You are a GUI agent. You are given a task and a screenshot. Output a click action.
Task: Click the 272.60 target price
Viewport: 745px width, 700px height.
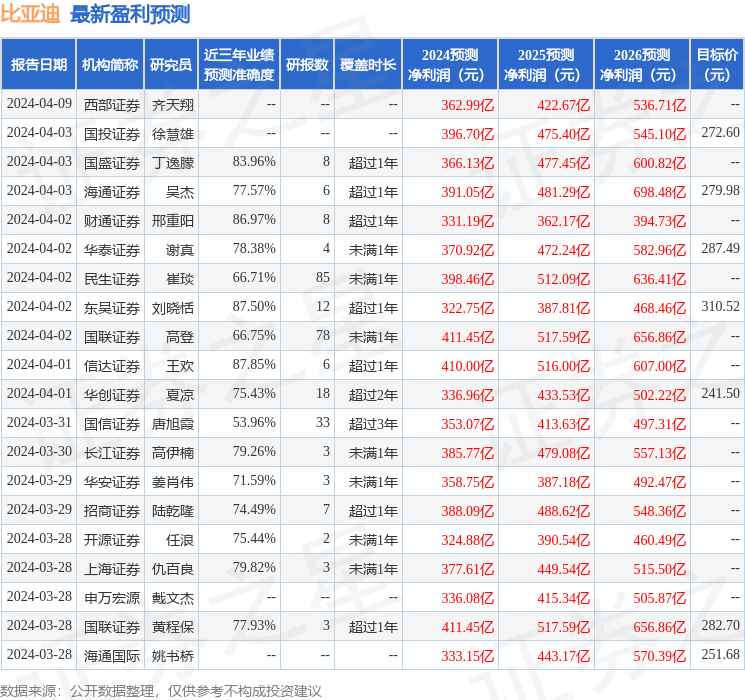point(721,133)
